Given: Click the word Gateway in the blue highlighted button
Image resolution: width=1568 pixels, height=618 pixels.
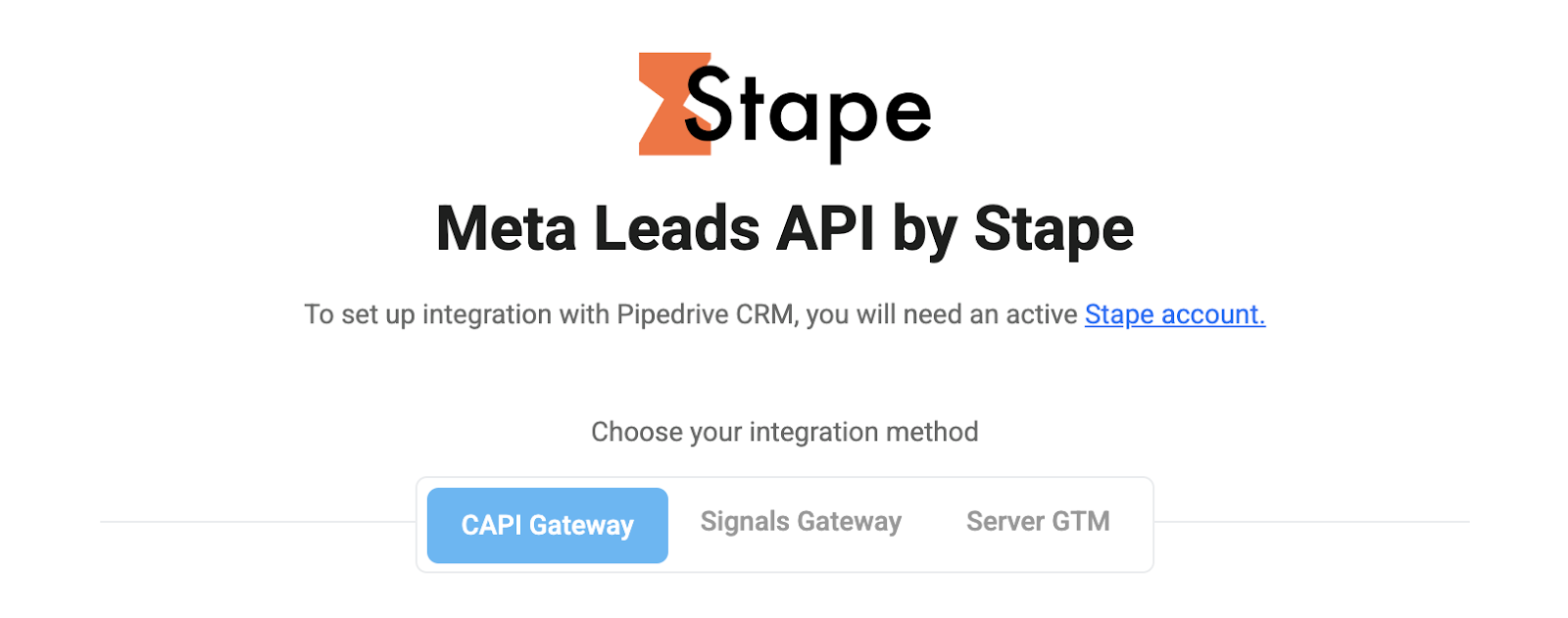Looking at the screenshot, I should click(581, 526).
